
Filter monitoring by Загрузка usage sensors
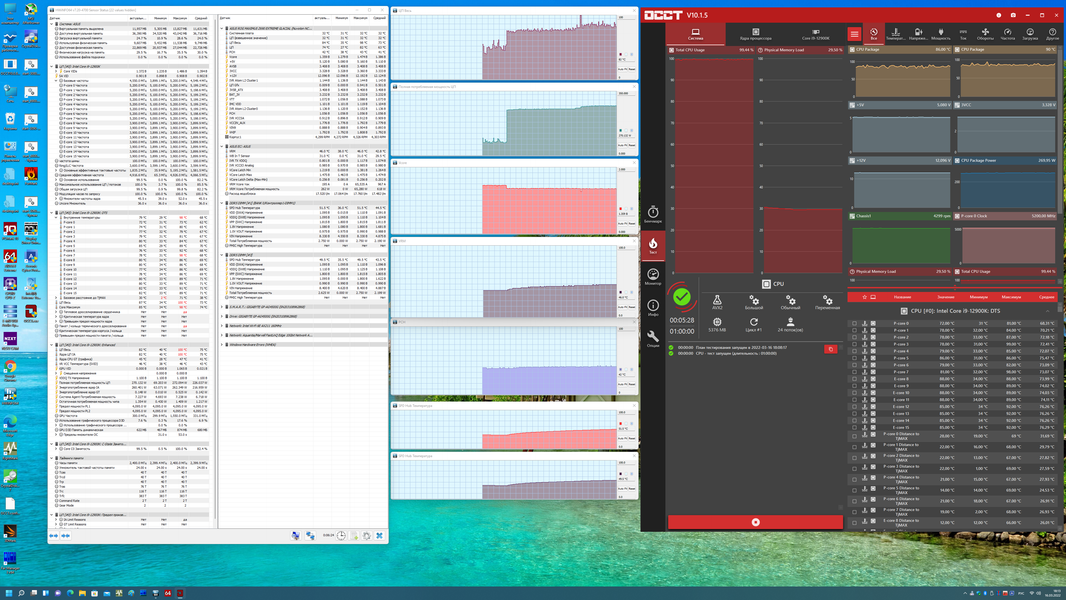click(x=1030, y=34)
